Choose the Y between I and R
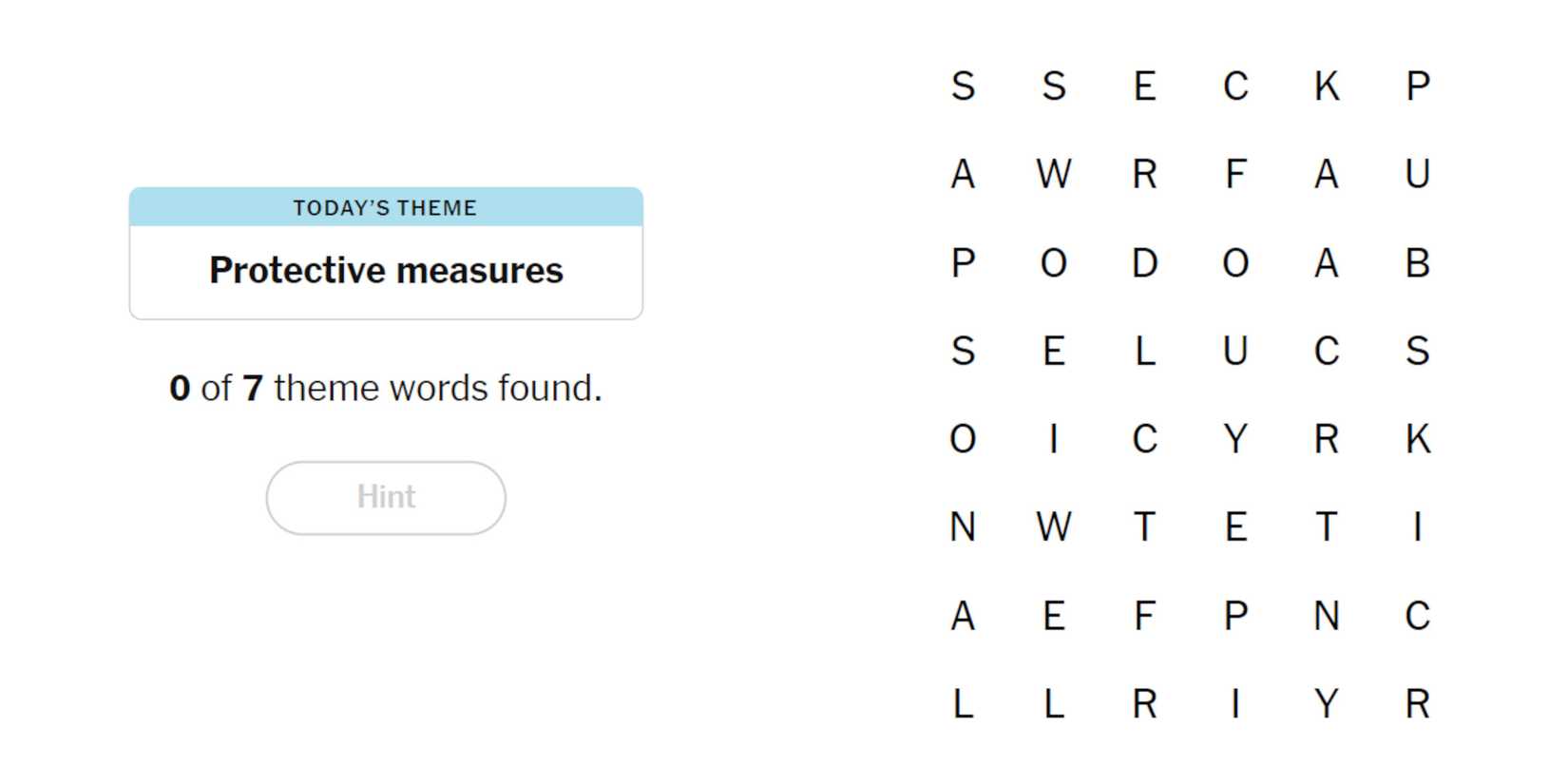Screen dimensions: 1568x784 click(1327, 704)
